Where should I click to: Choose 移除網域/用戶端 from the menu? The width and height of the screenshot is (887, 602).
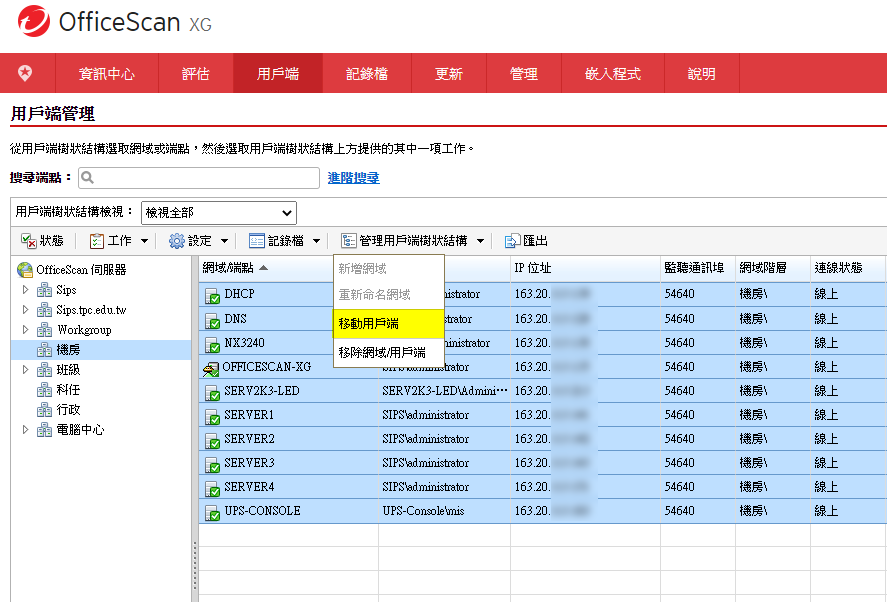(x=389, y=352)
